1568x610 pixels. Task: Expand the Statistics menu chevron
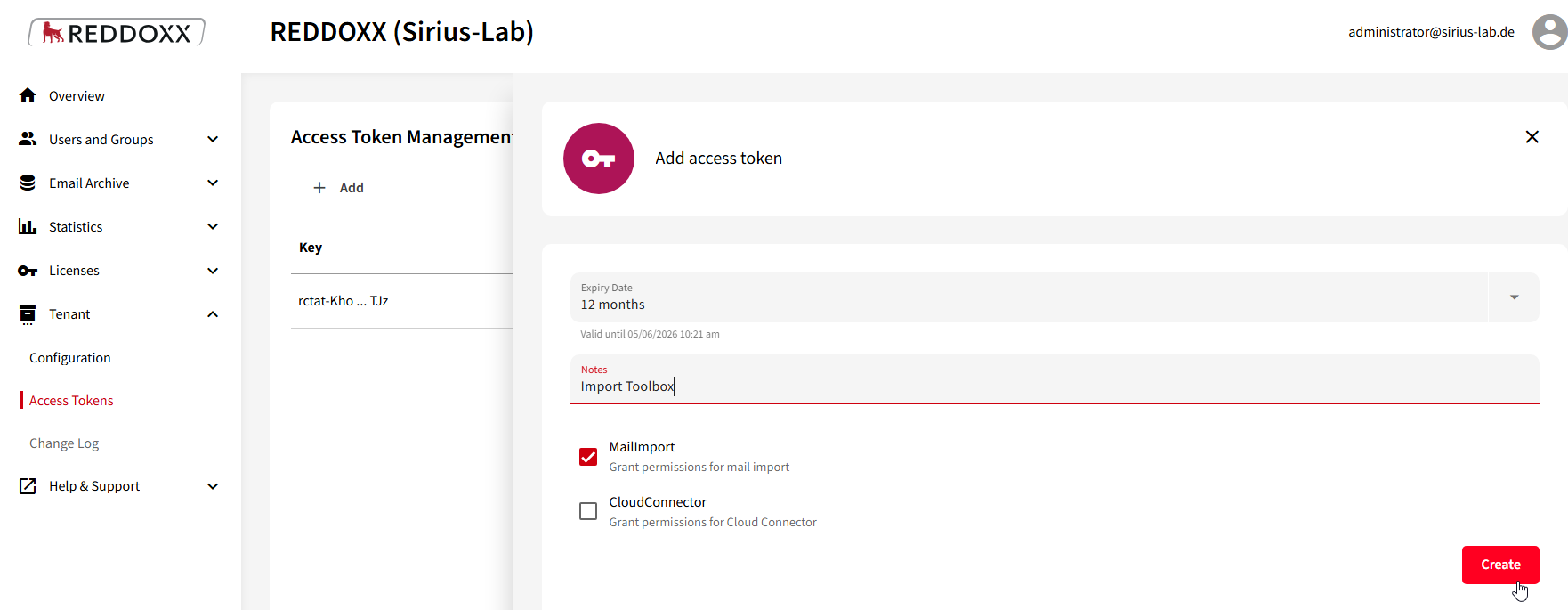click(213, 226)
